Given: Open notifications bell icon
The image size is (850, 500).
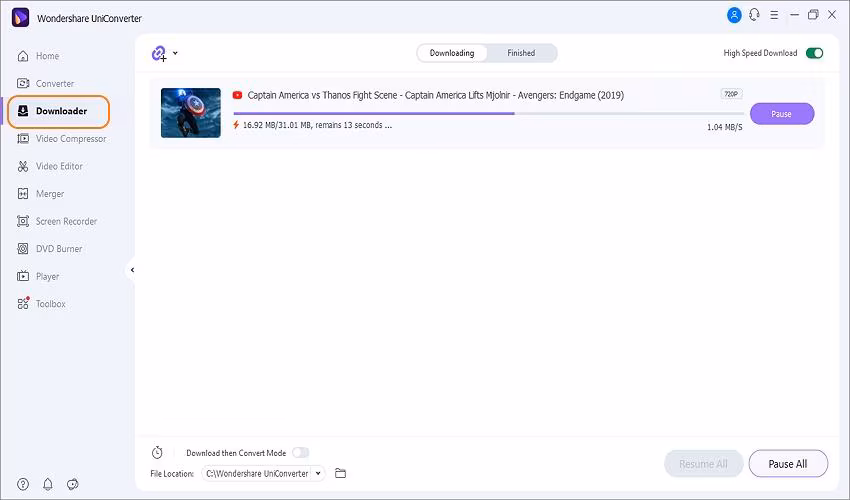Looking at the screenshot, I should coord(48,484).
